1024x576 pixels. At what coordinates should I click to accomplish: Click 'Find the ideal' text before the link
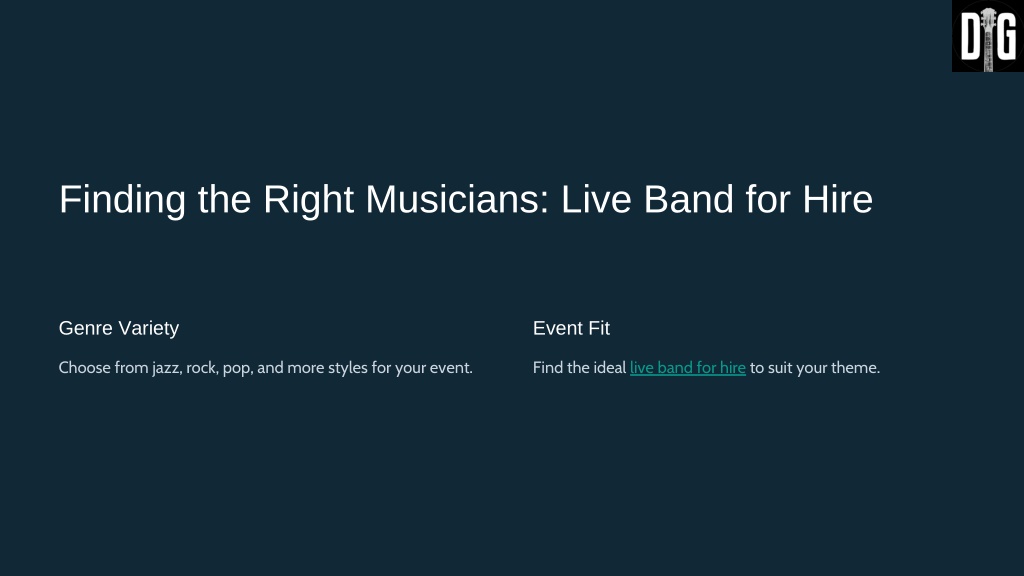click(579, 368)
